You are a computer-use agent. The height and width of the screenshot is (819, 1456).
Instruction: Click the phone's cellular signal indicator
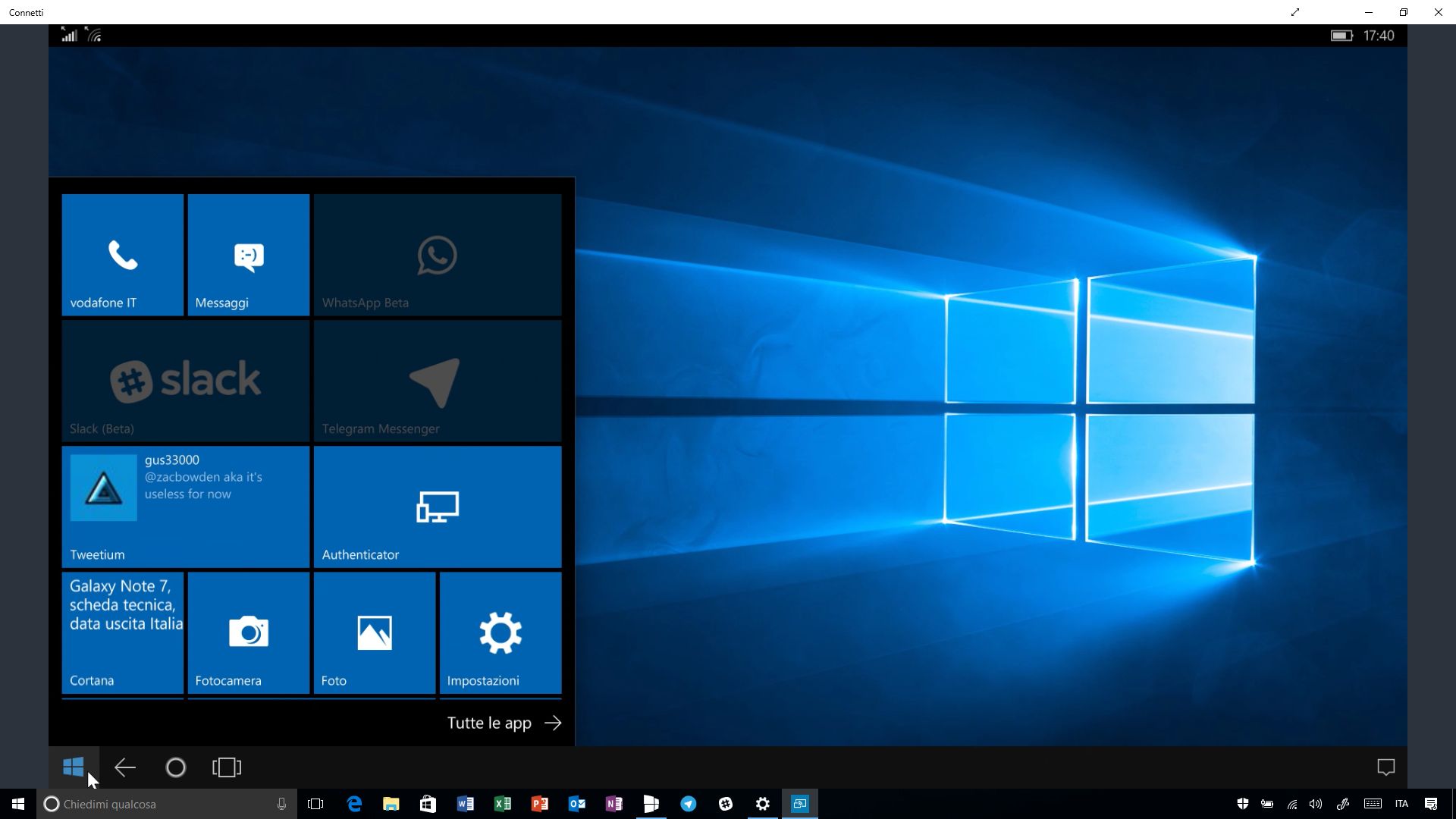coord(69,35)
